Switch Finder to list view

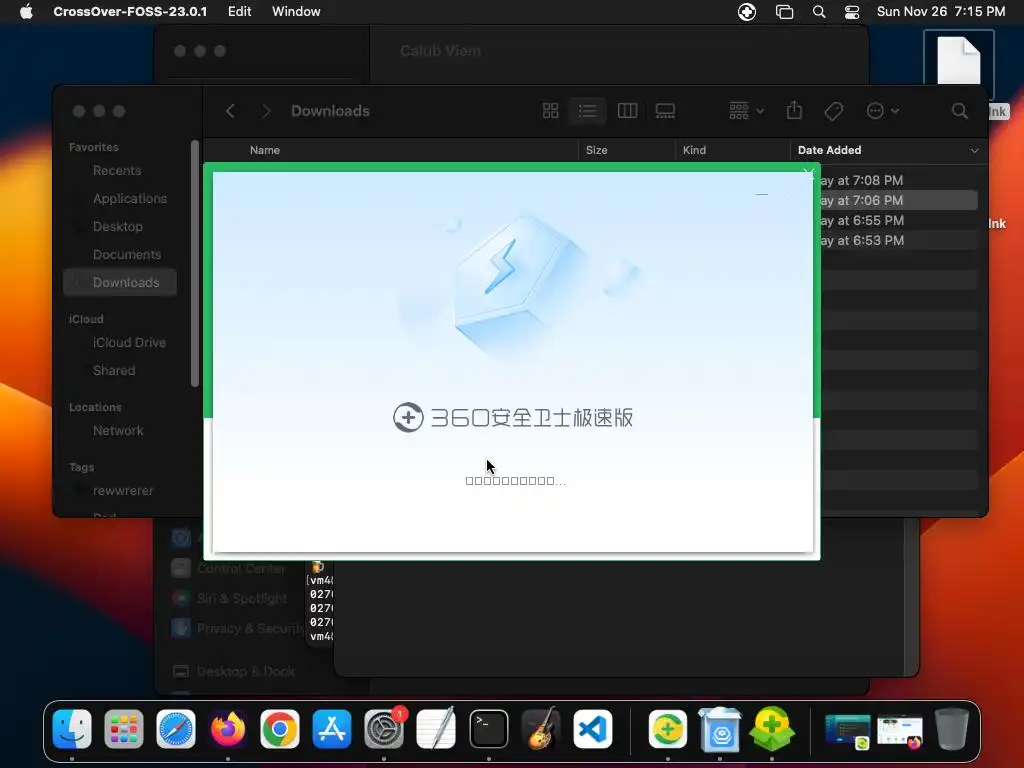pyautogui.click(x=587, y=111)
